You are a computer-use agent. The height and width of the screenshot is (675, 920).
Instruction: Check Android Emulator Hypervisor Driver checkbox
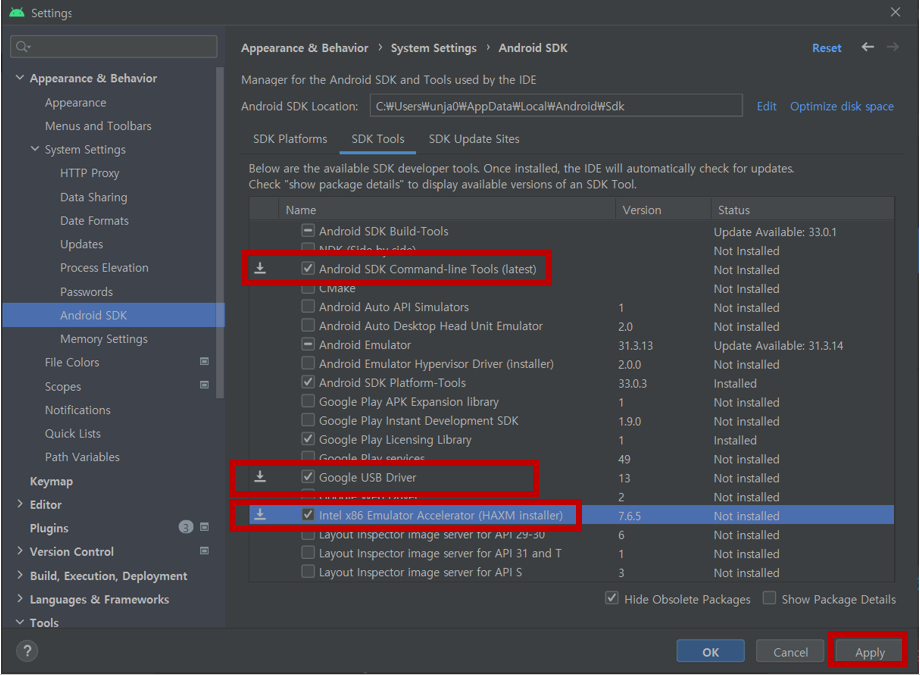point(307,363)
